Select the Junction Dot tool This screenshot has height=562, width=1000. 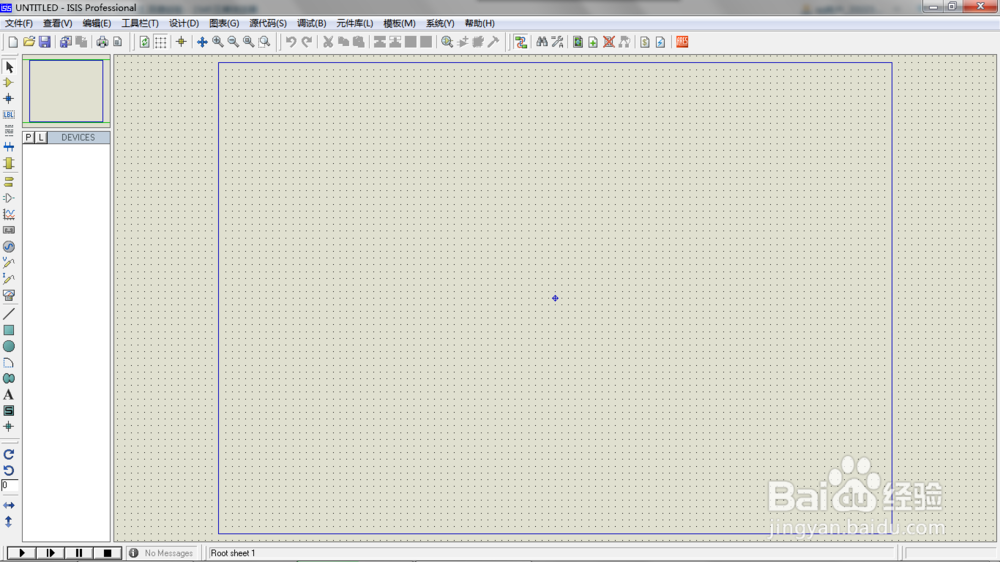click(x=9, y=99)
